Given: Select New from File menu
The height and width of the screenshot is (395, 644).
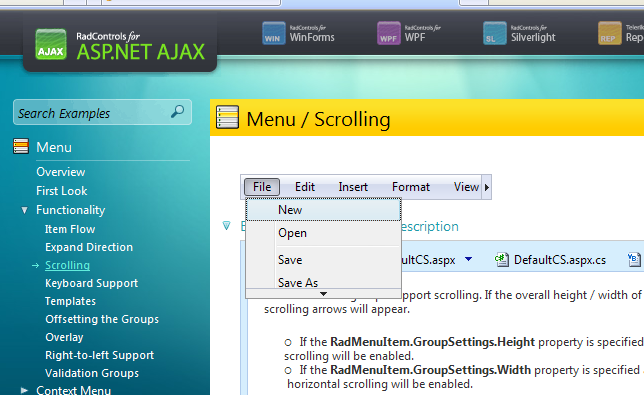Looking at the screenshot, I should click(x=323, y=209).
